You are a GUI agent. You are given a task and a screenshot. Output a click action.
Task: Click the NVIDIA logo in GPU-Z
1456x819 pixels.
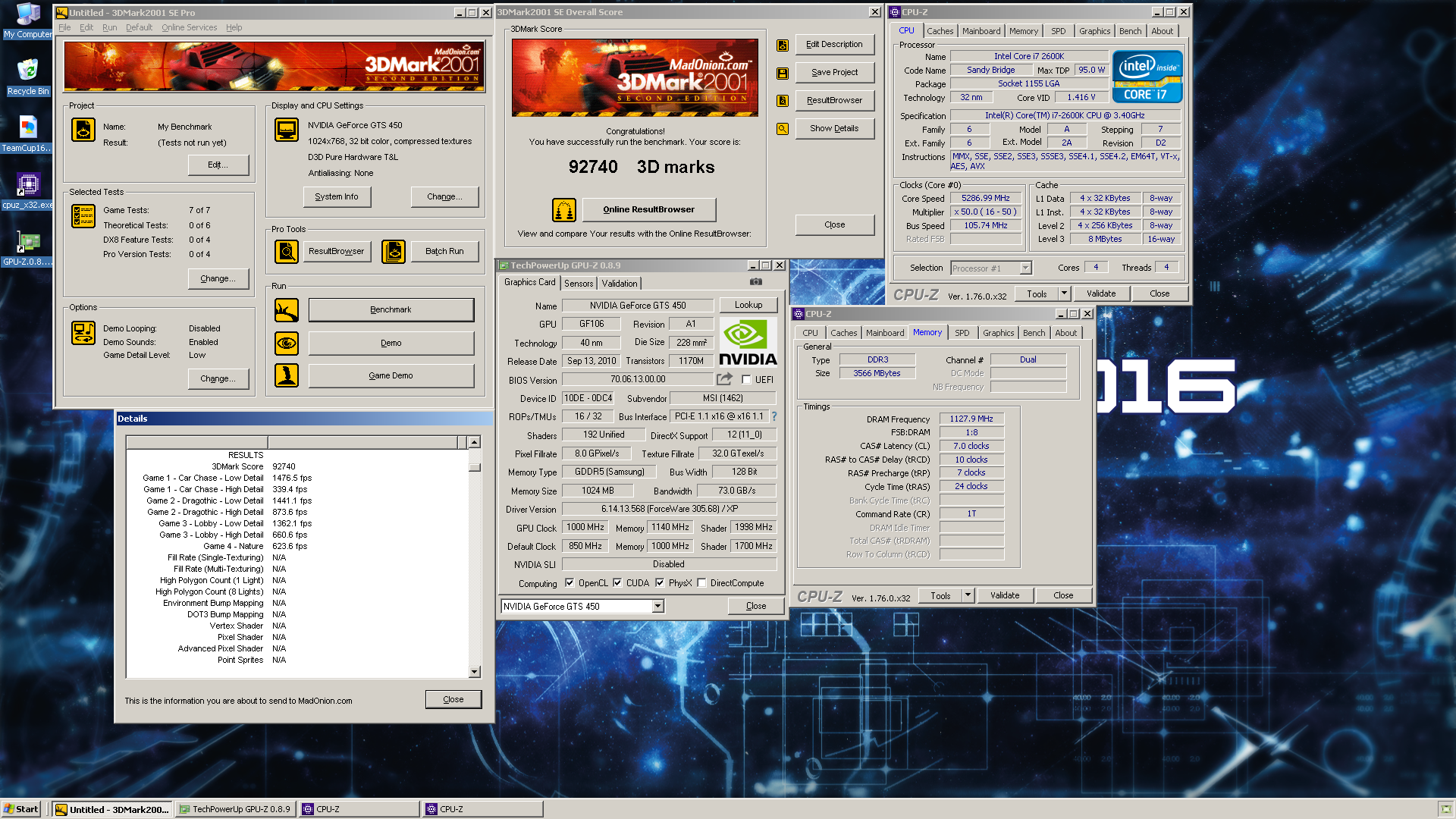click(x=748, y=342)
